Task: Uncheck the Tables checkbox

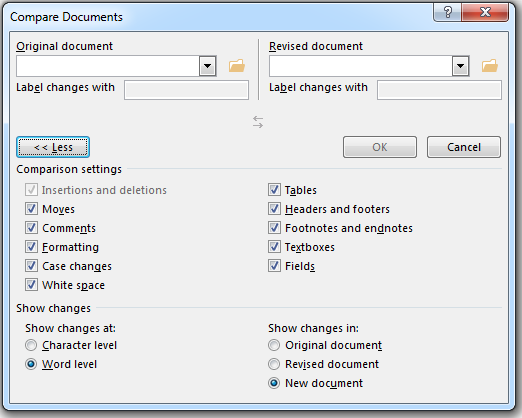Action: tap(274, 190)
